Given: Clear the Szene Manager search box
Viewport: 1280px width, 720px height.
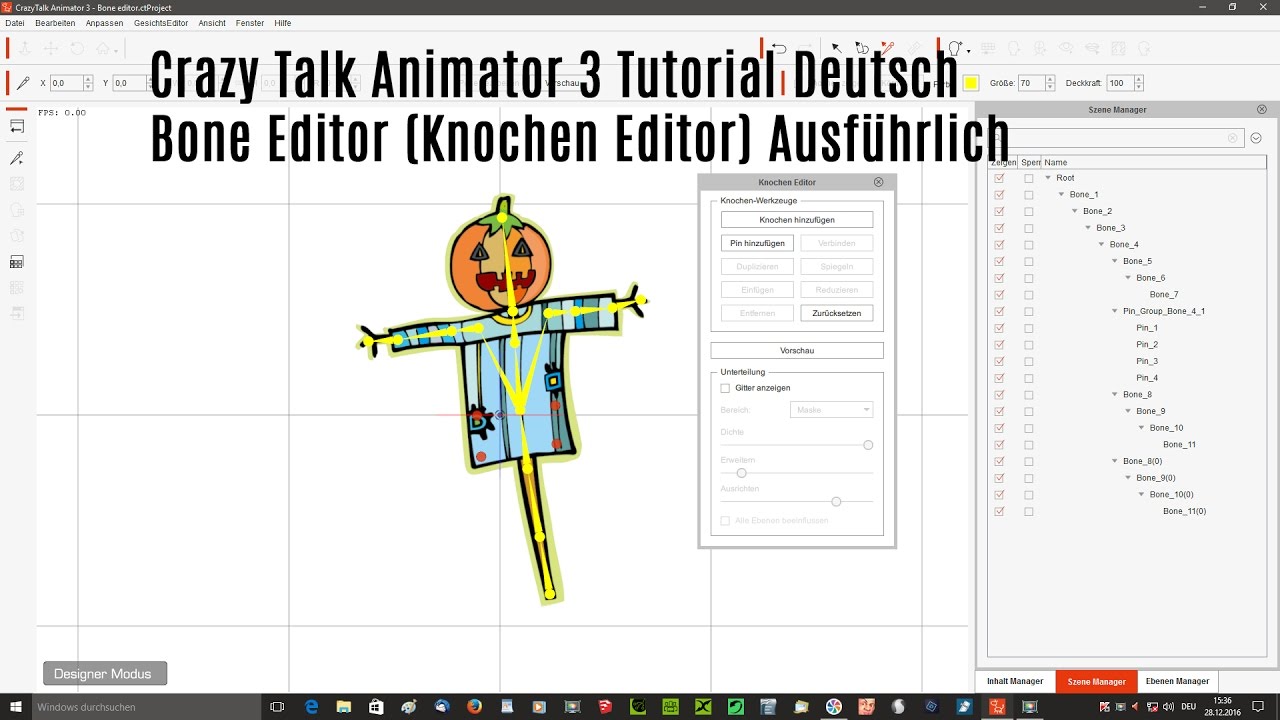Looking at the screenshot, I should tap(1232, 138).
